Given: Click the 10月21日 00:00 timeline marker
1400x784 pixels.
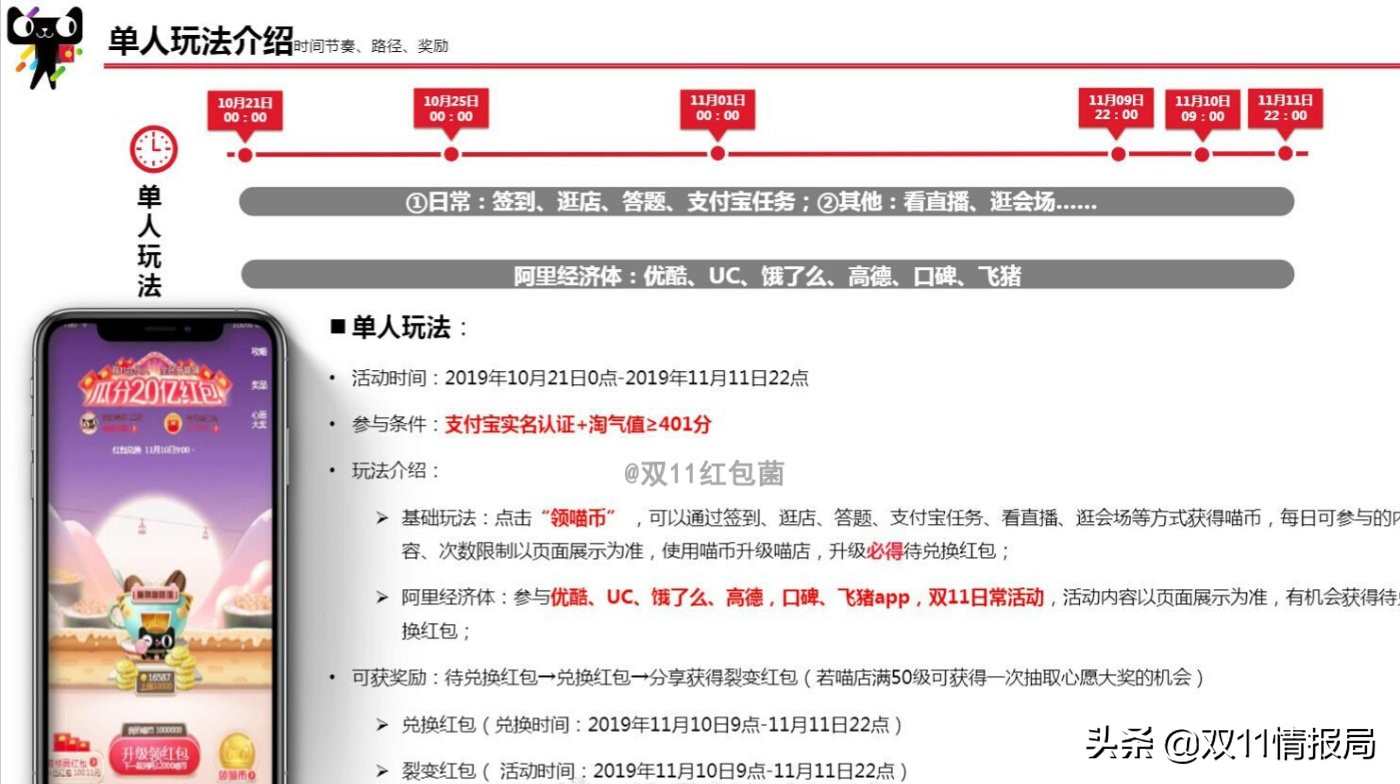Looking at the screenshot, I should (x=246, y=110).
